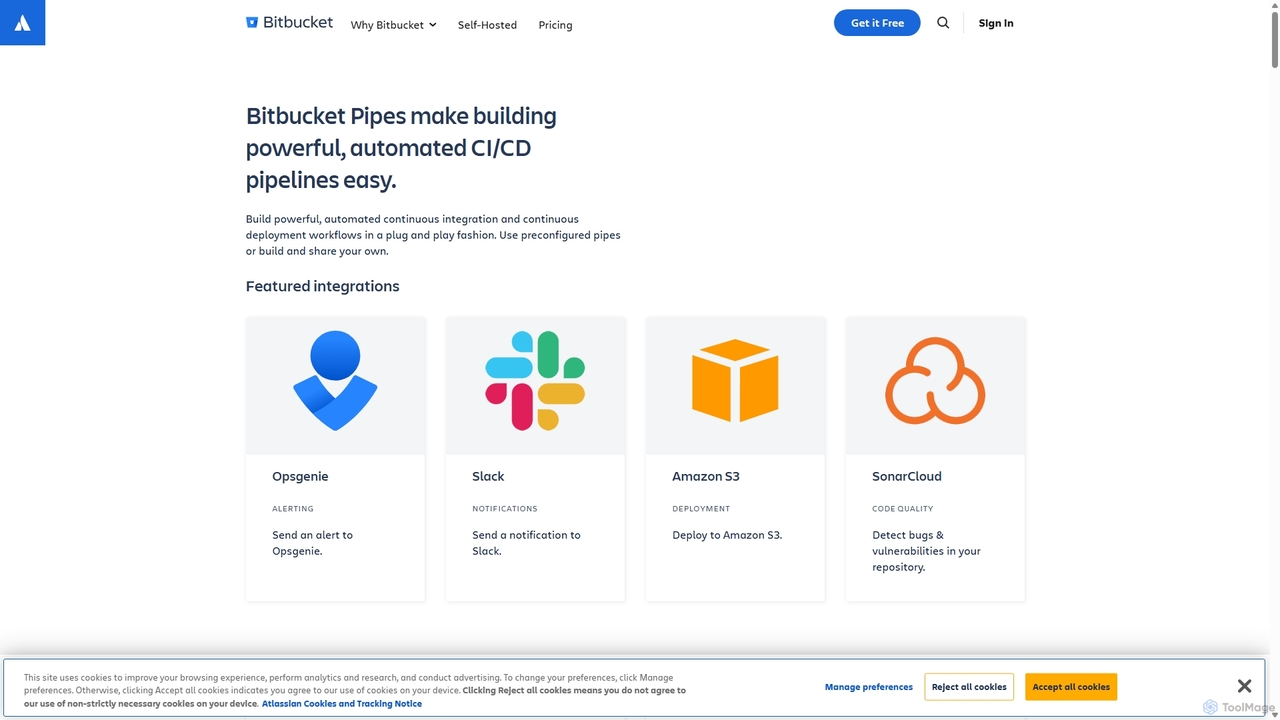This screenshot has width=1280, height=720.
Task: Click the scrollbar up arrow
Action: [1273, 6]
